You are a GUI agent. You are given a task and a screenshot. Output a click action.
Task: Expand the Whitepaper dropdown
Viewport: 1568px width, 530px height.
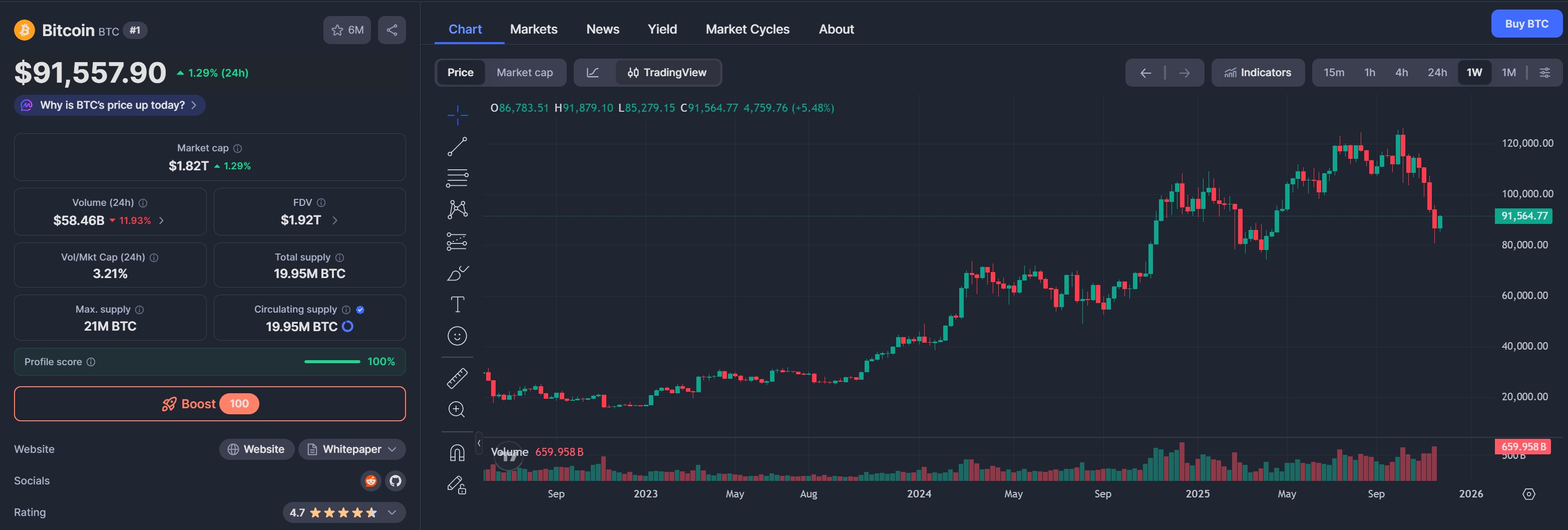pos(352,449)
